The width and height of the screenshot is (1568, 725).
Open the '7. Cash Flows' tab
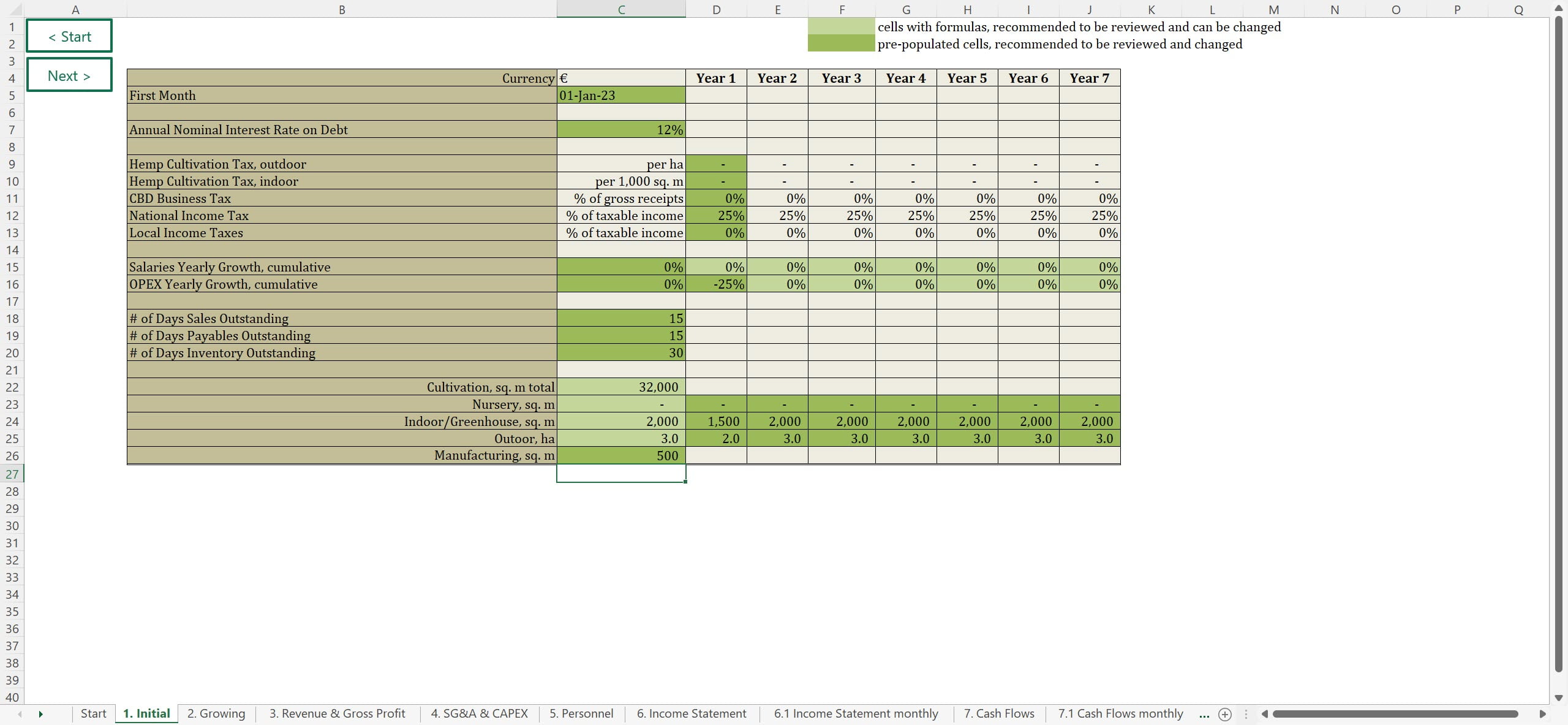pyautogui.click(x=998, y=713)
